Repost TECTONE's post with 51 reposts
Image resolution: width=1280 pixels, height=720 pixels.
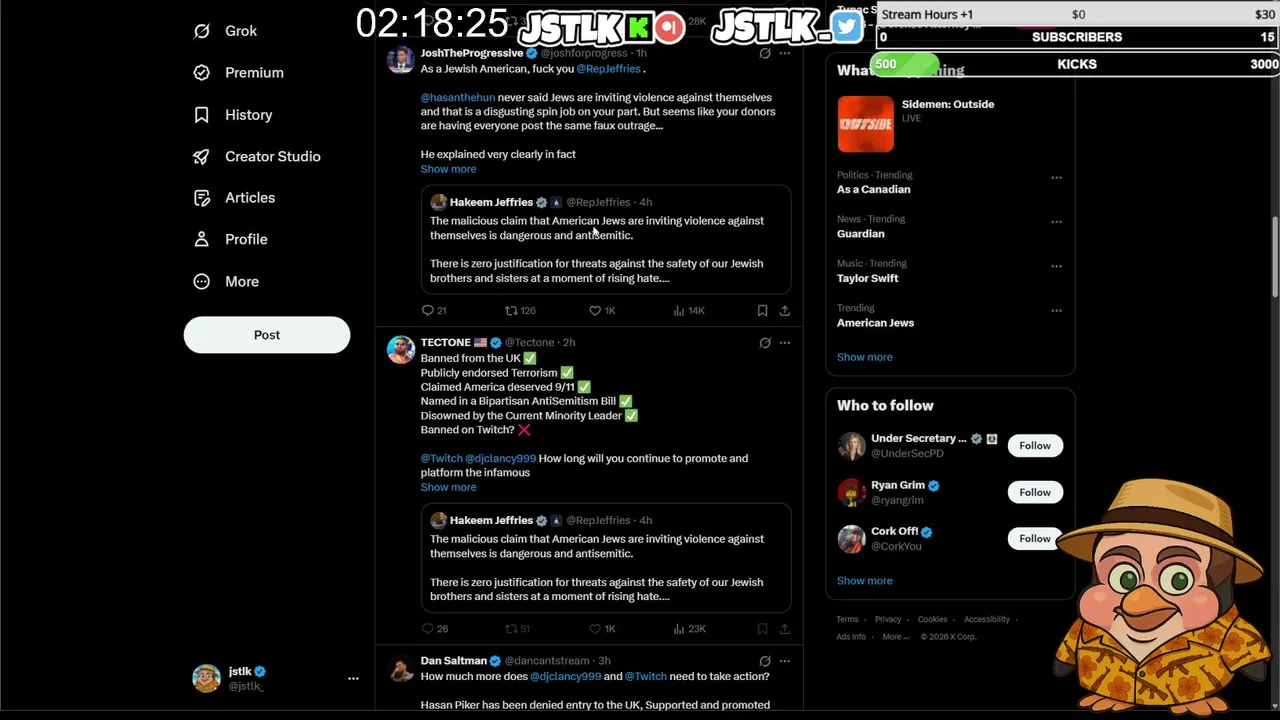(517, 629)
